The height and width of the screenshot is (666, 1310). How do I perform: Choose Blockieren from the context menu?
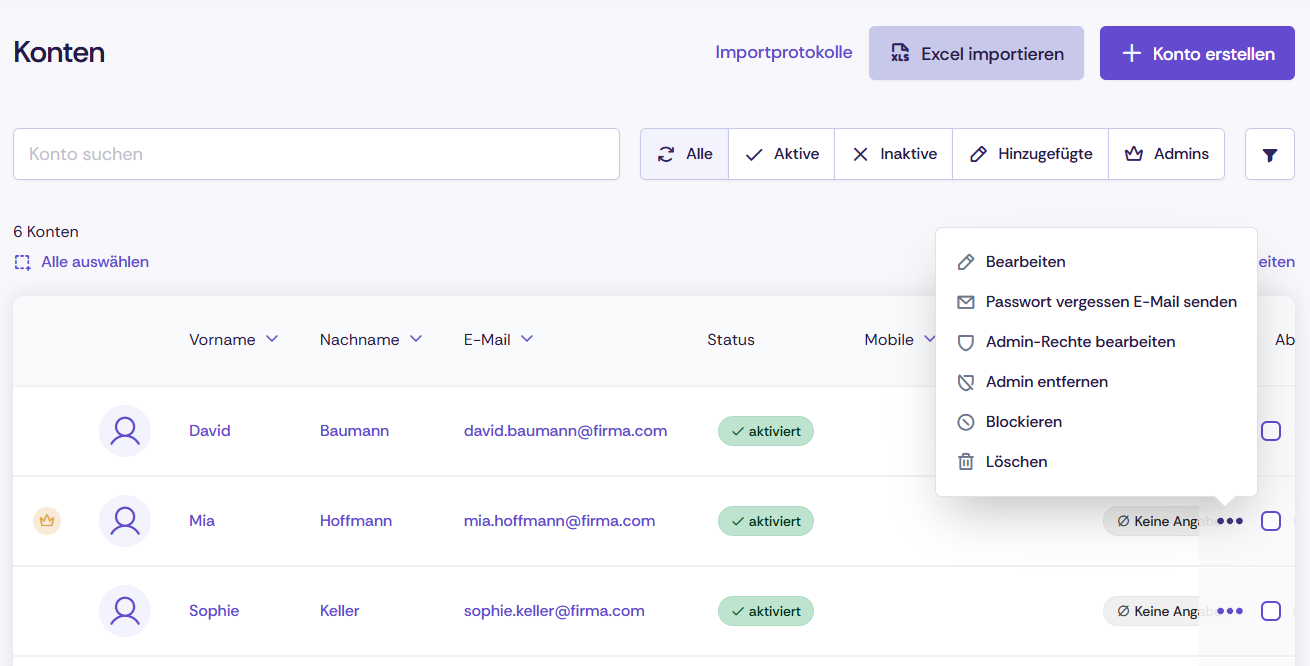pos(1096,422)
